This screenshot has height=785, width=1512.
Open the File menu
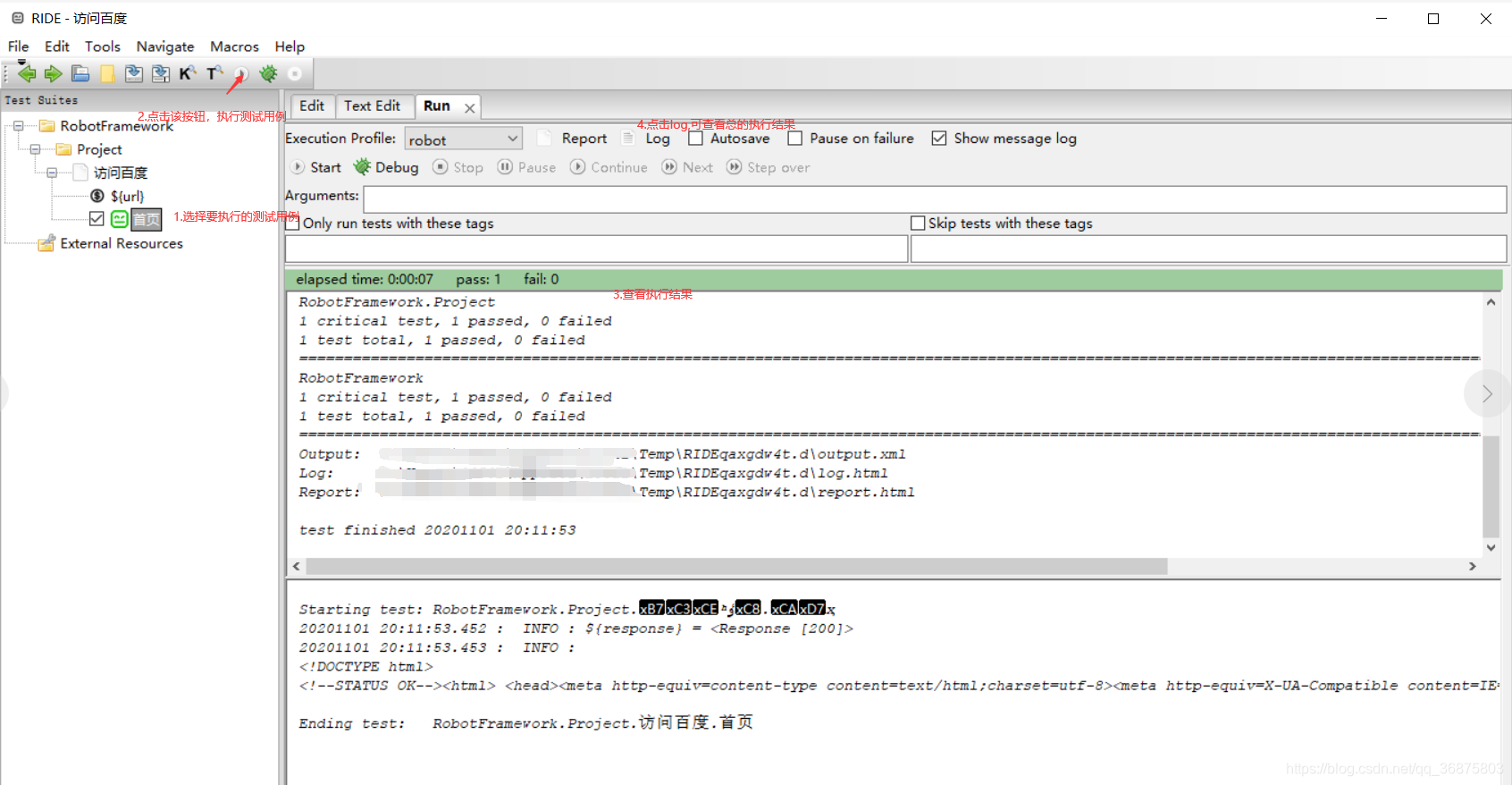(18, 46)
